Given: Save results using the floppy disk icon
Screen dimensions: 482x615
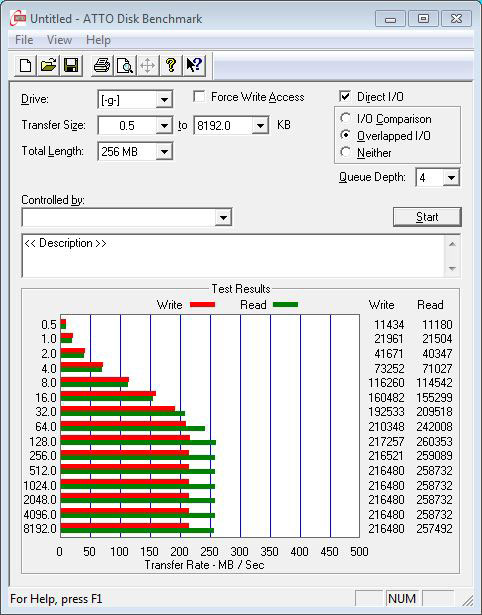Looking at the screenshot, I should [x=71, y=65].
